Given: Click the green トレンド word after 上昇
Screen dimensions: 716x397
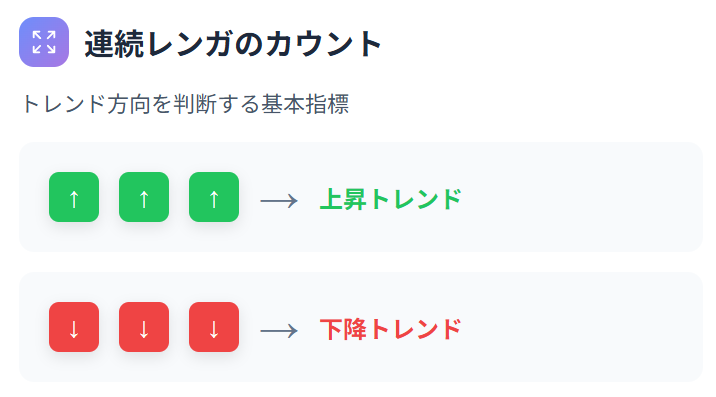Looking at the screenshot, I should point(415,199).
